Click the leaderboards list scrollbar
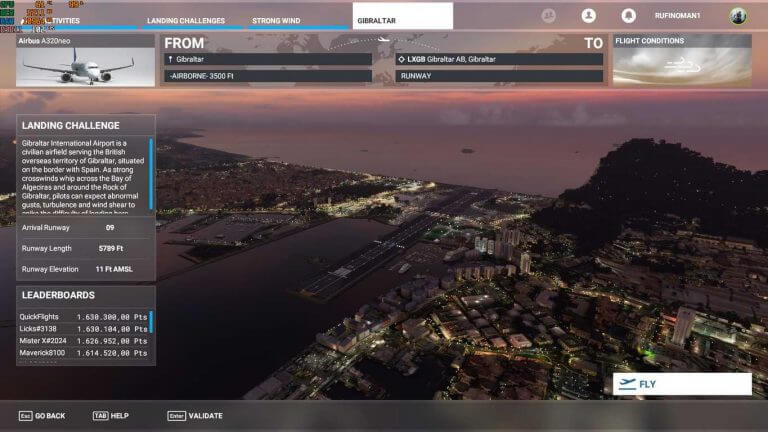The width and height of the screenshot is (768, 432). coord(151,321)
